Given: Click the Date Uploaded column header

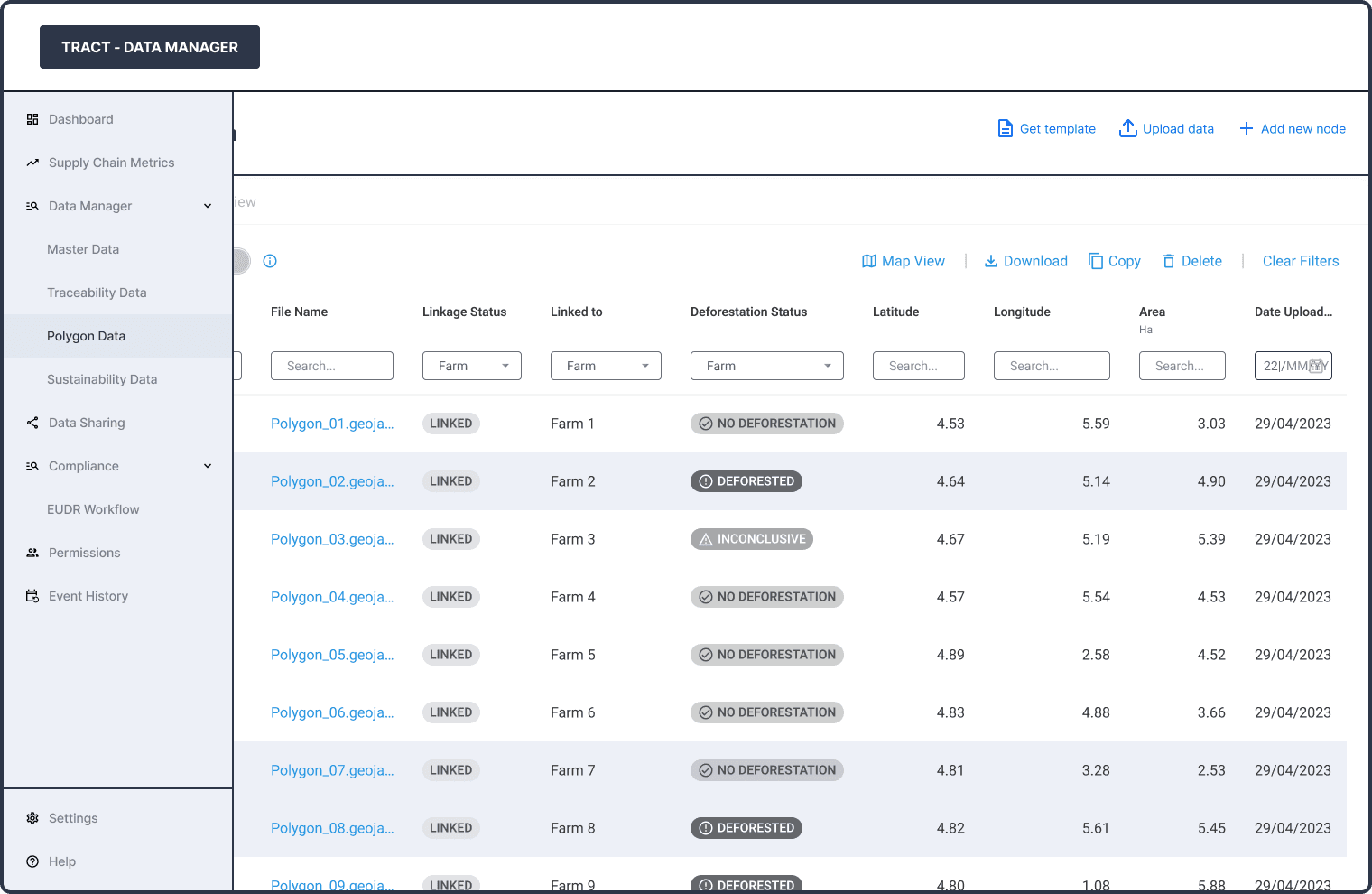Looking at the screenshot, I should (x=1293, y=312).
